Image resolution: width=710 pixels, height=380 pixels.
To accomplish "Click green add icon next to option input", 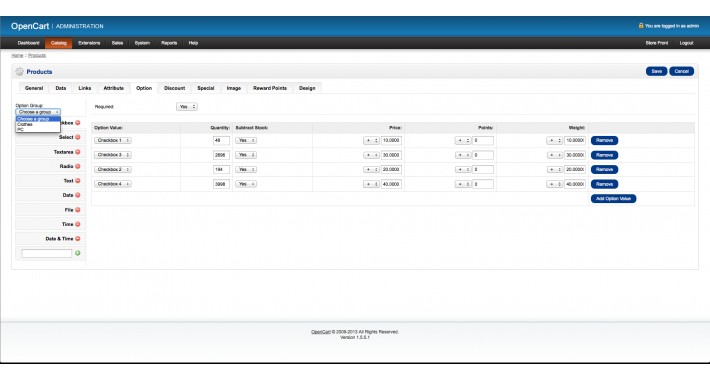I will (x=77, y=253).
